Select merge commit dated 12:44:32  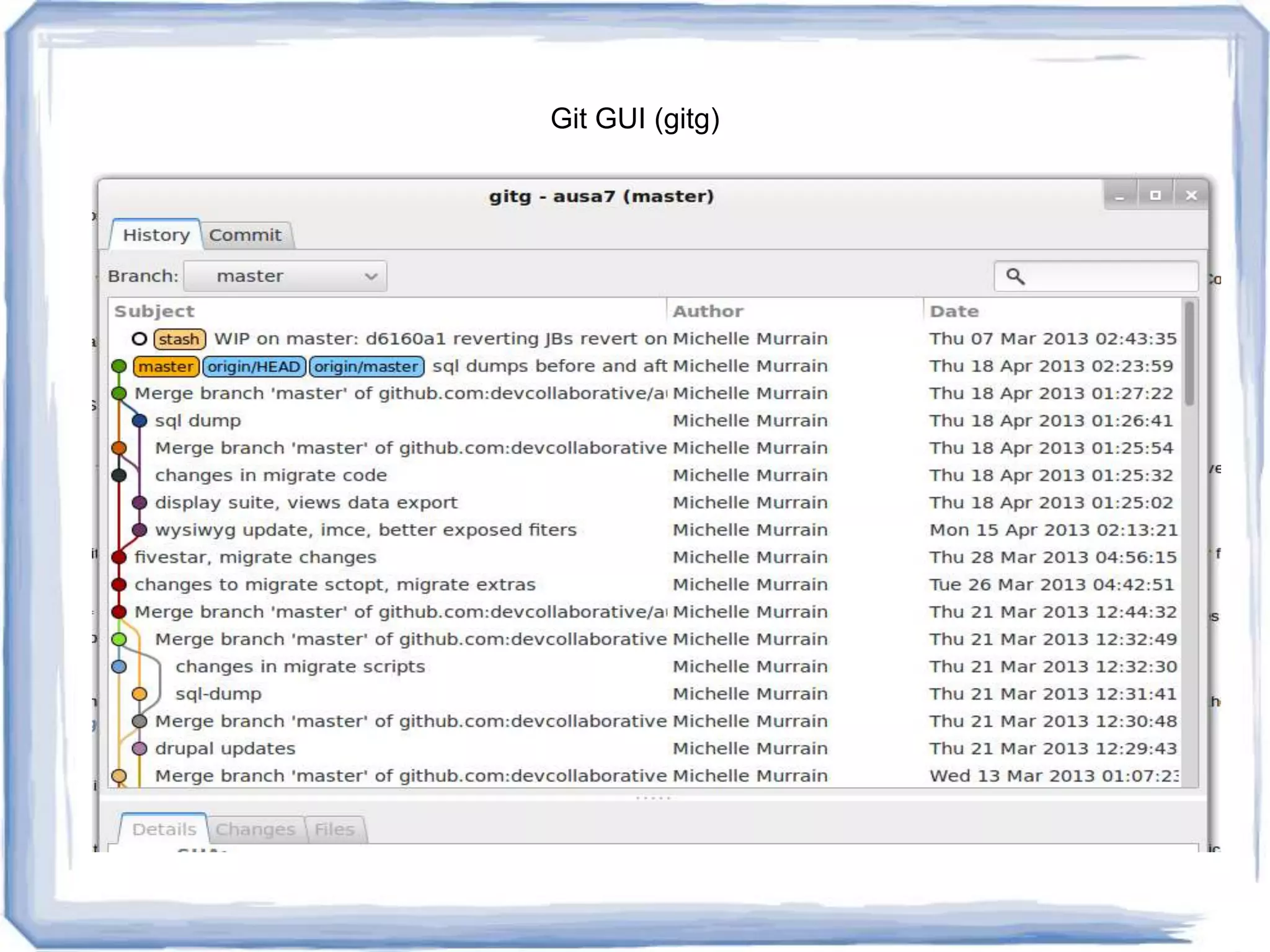(x=645, y=612)
